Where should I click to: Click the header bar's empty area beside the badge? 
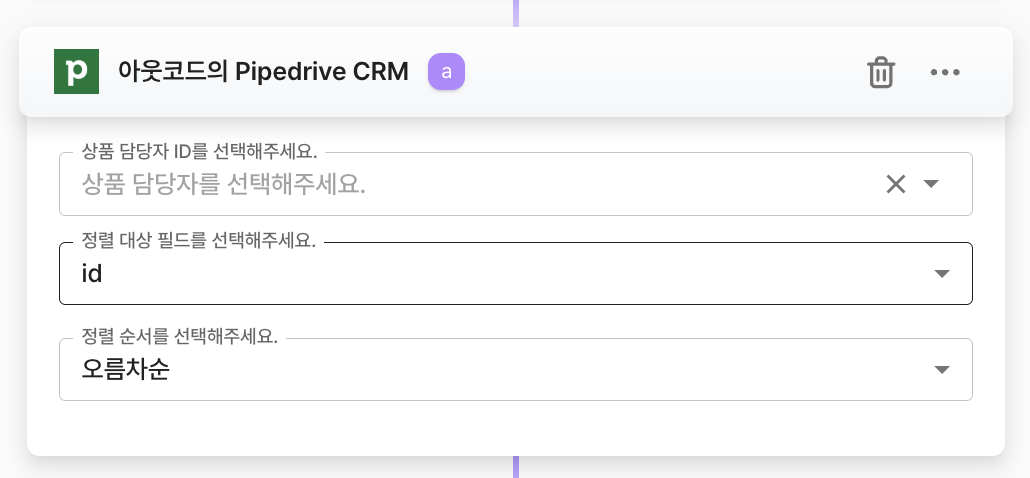[x=660, y=72]
